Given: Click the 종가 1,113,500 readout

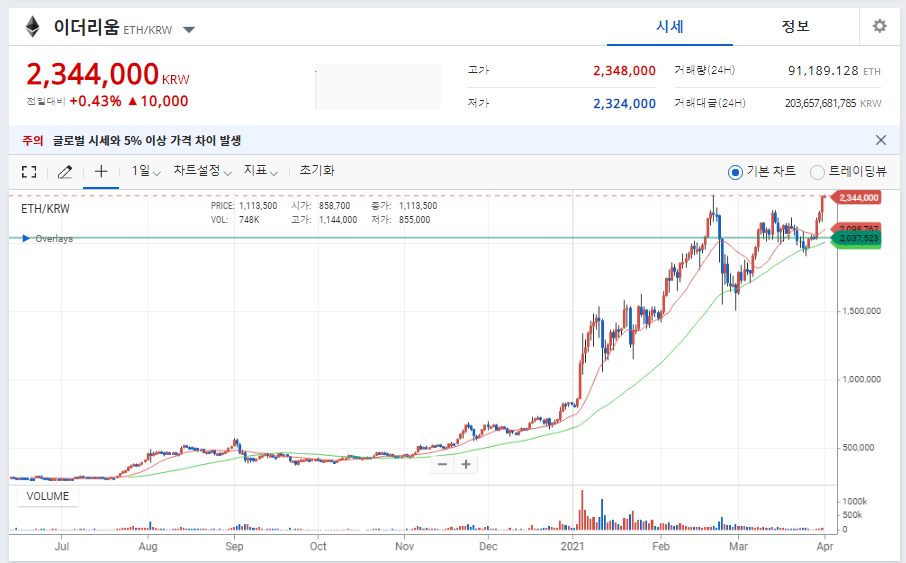Looking at the screenshot, I should [x=404, y=206].
